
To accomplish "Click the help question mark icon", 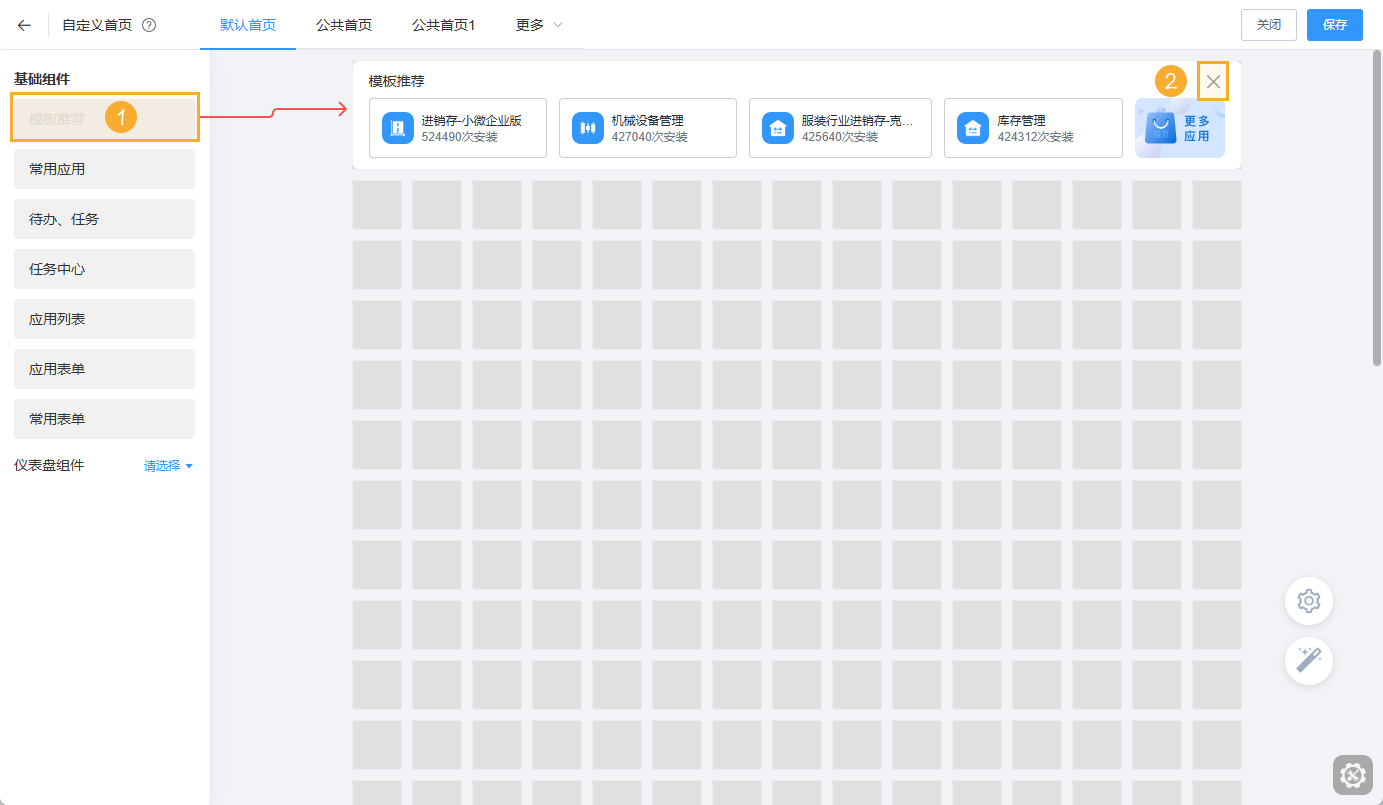I will 149,25.
